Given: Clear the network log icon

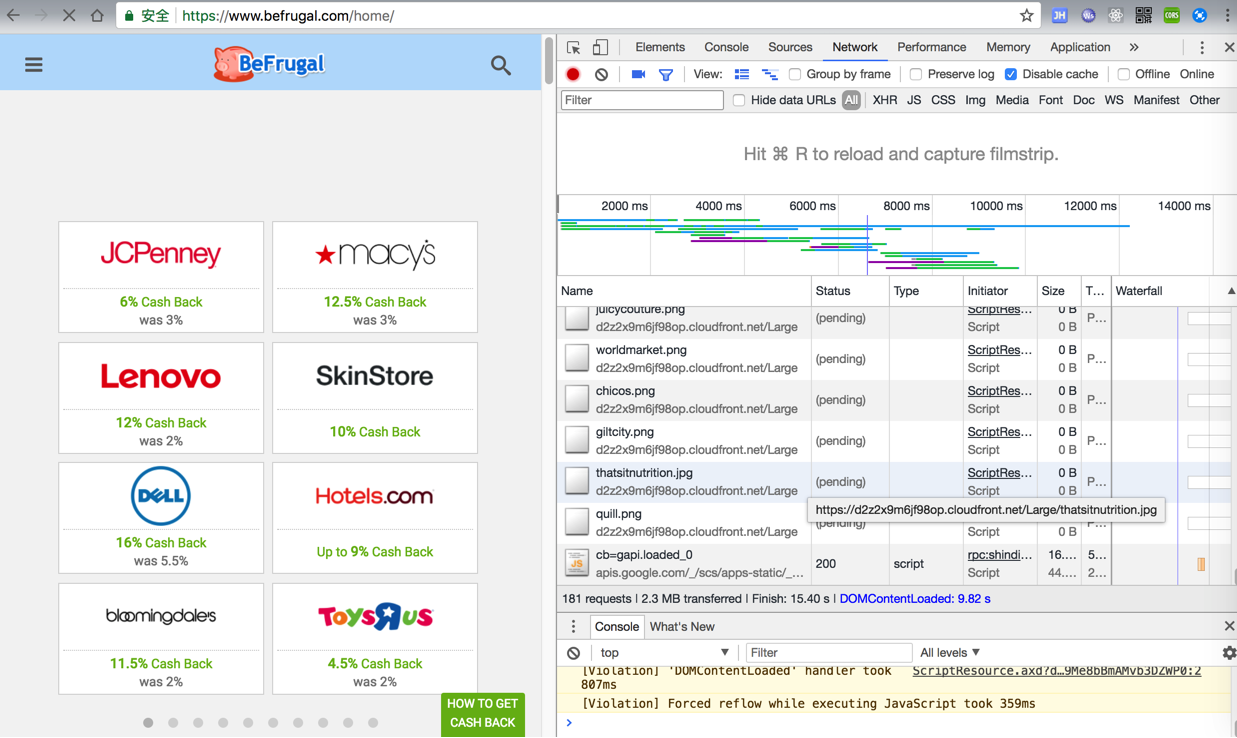Looking at the screenshot, I should pos(601,74).
